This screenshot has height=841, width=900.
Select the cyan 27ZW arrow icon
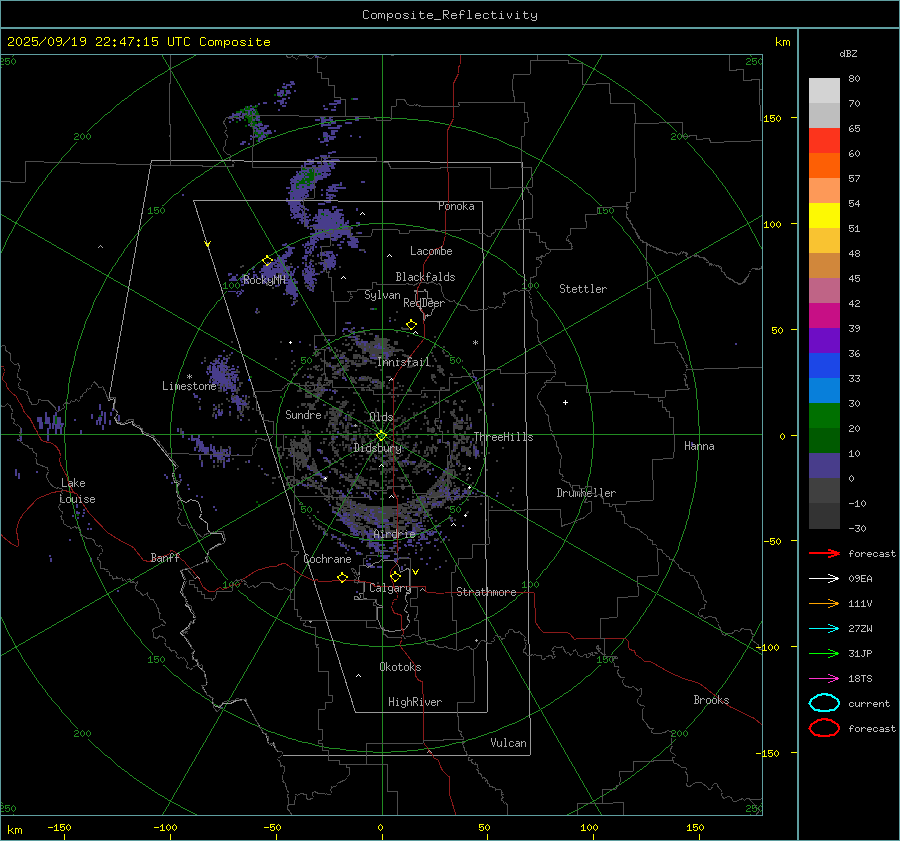pyautogui.click(x=823, y=628)
